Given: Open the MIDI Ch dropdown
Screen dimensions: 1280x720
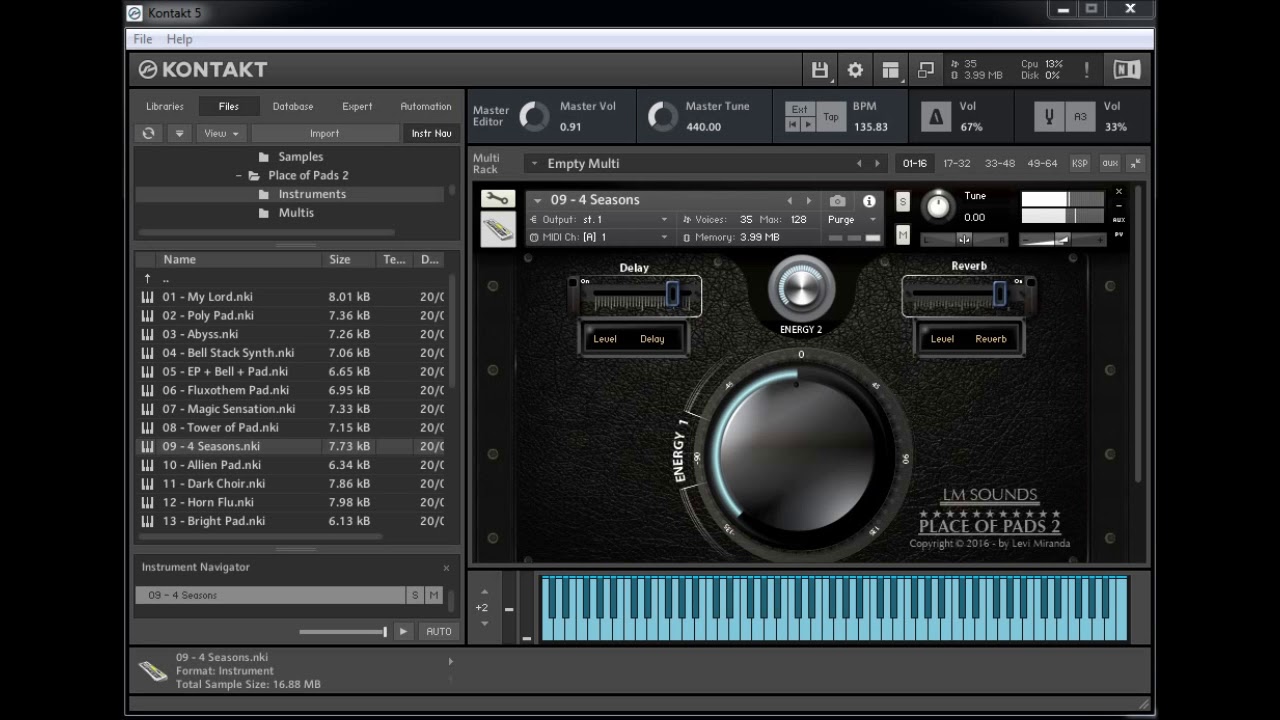Looking at the screenshot, I should pyautogui.click(x=600, y=237).
